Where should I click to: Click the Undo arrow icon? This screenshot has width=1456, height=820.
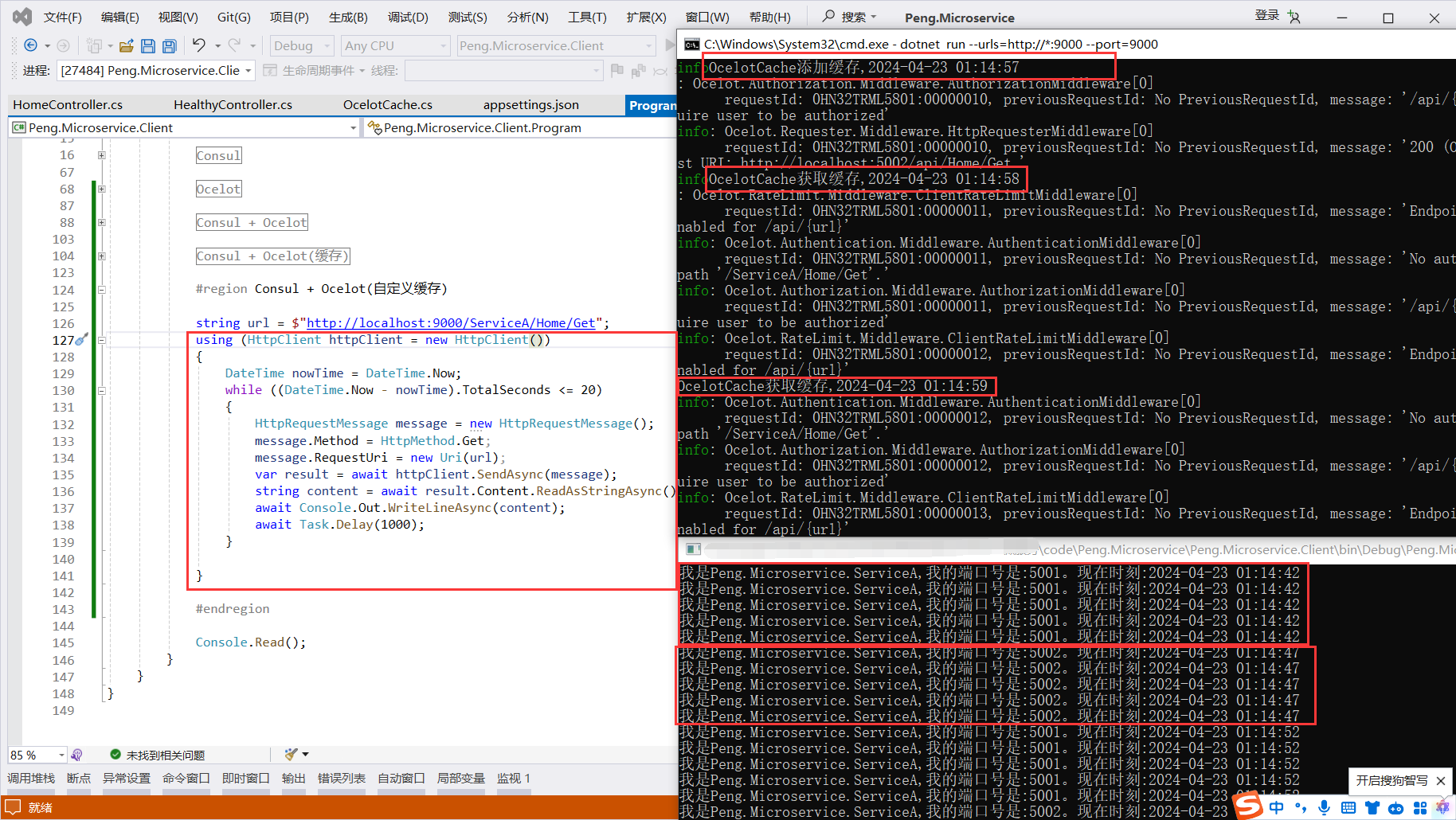[x=198, y=45]
